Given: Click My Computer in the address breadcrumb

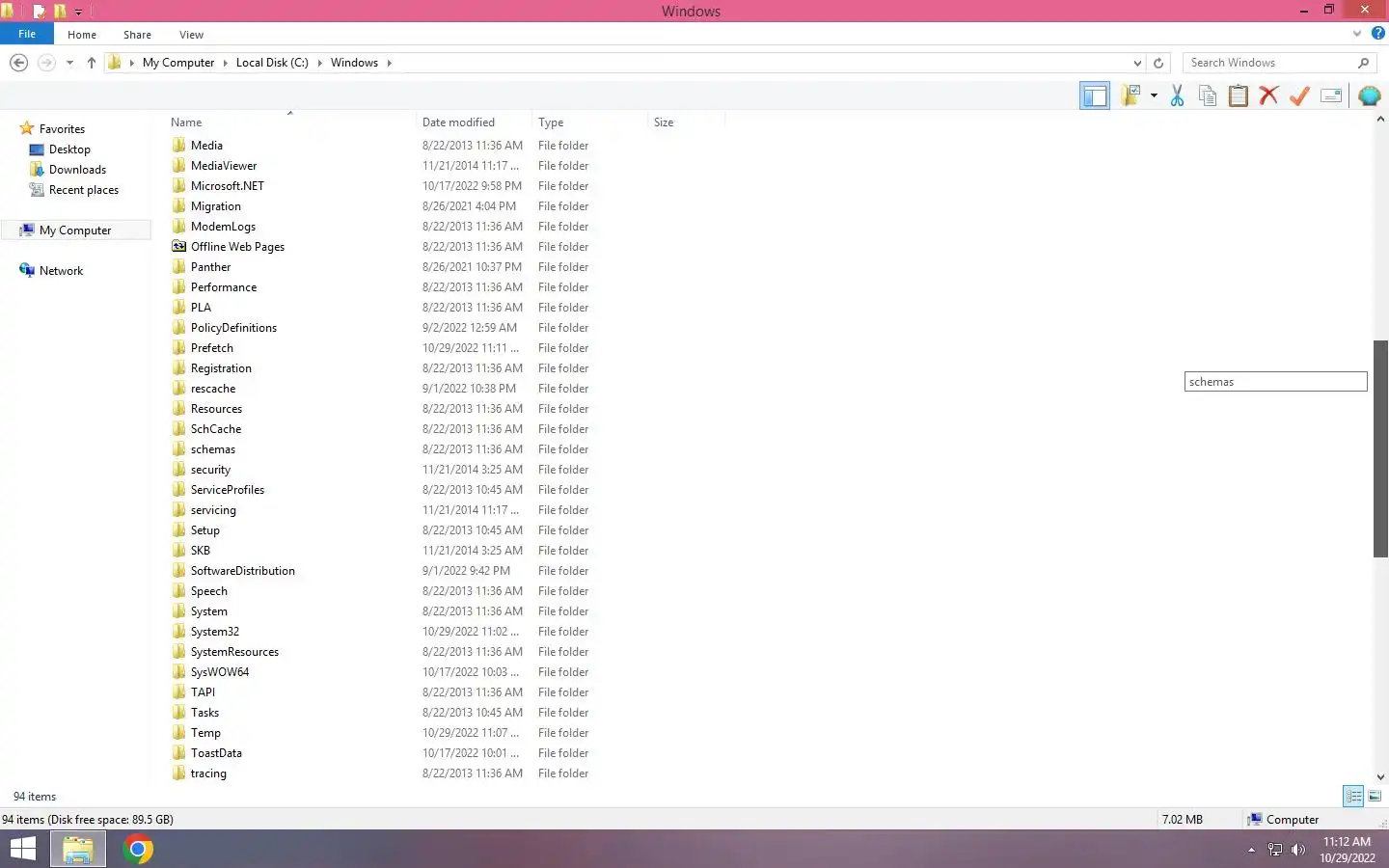Looking at the screenshot, I should tap(178, 63).
